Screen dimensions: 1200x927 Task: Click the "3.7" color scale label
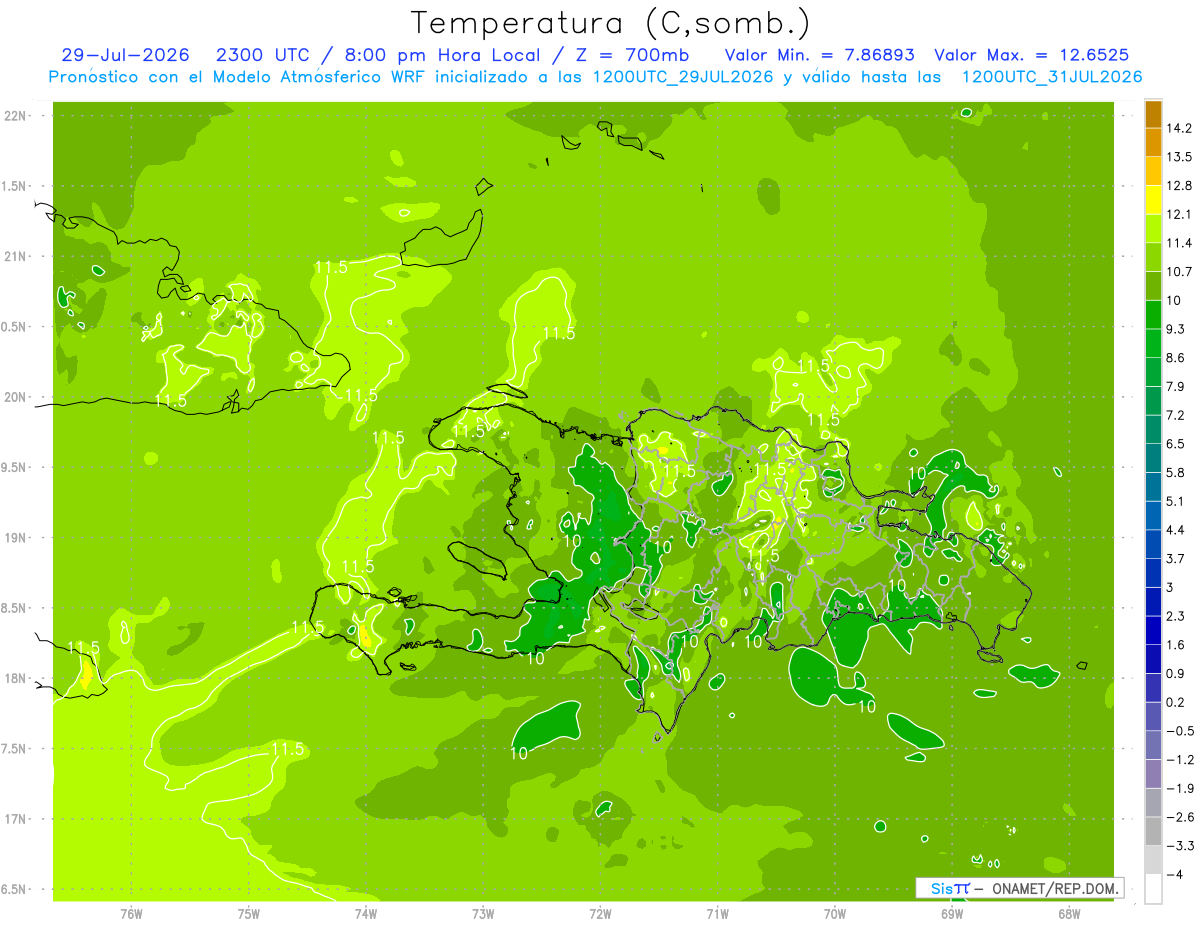[x=1176, y=558]
